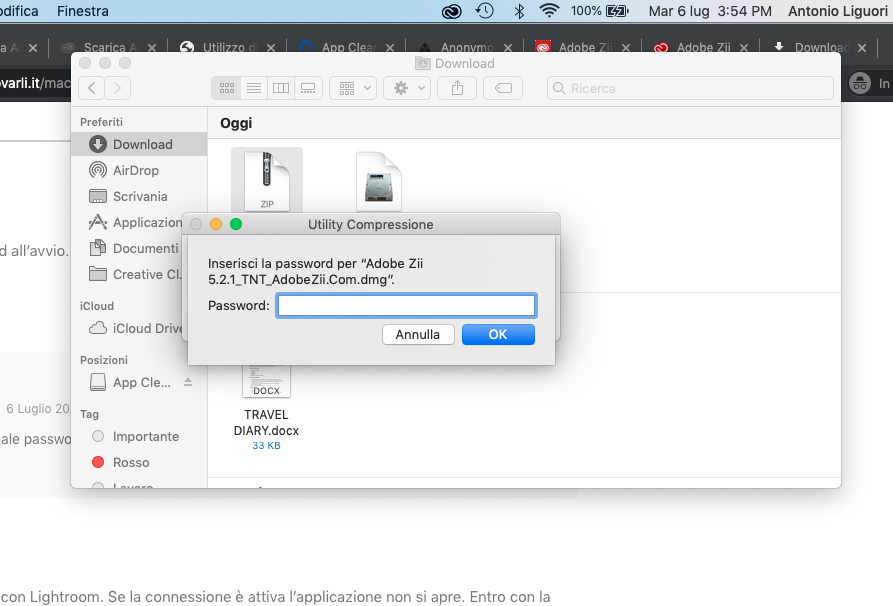Open the gear action menu in Finder

pos(407,88)
